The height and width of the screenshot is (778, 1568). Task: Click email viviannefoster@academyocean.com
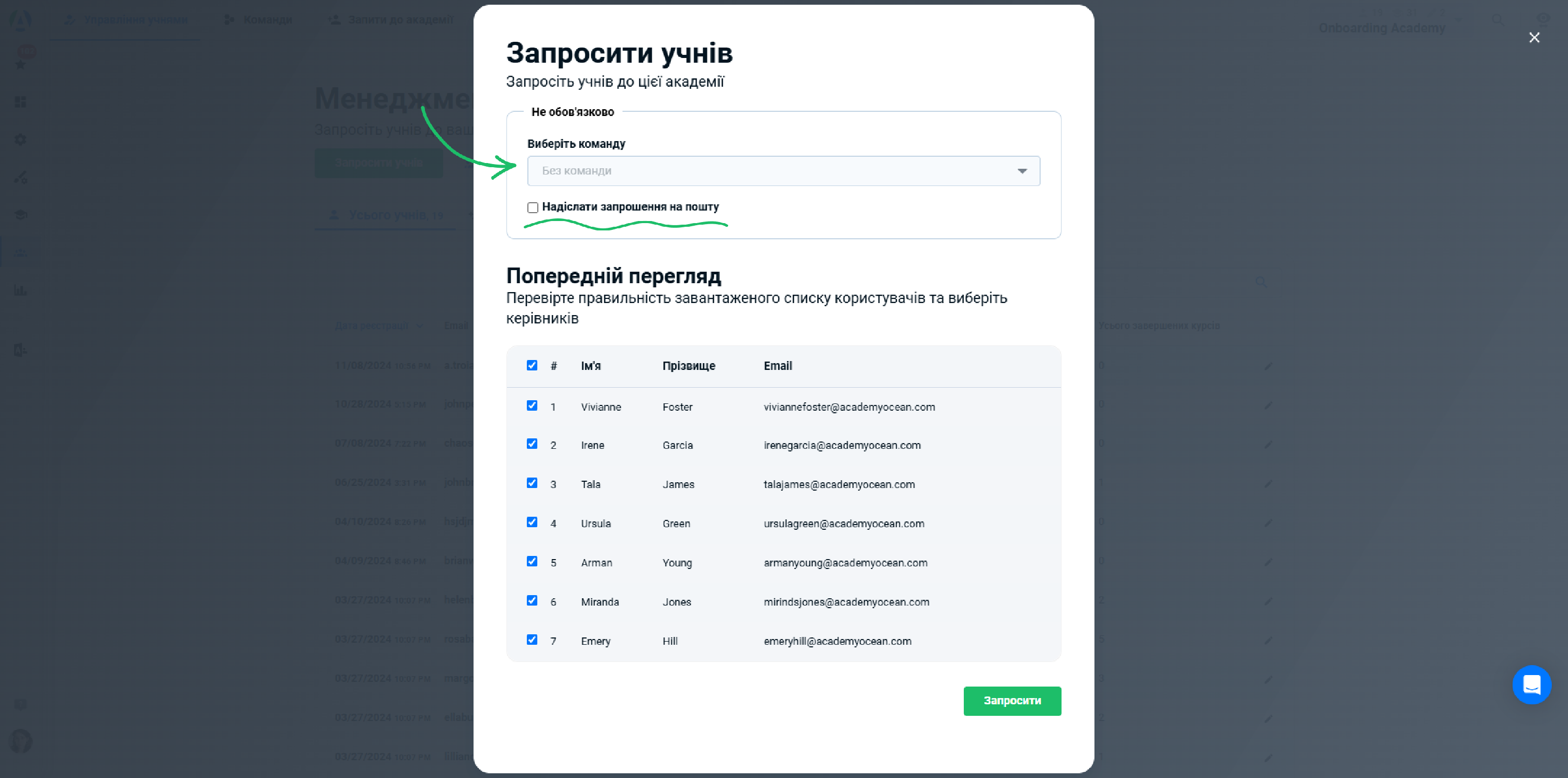coord(849,407)
